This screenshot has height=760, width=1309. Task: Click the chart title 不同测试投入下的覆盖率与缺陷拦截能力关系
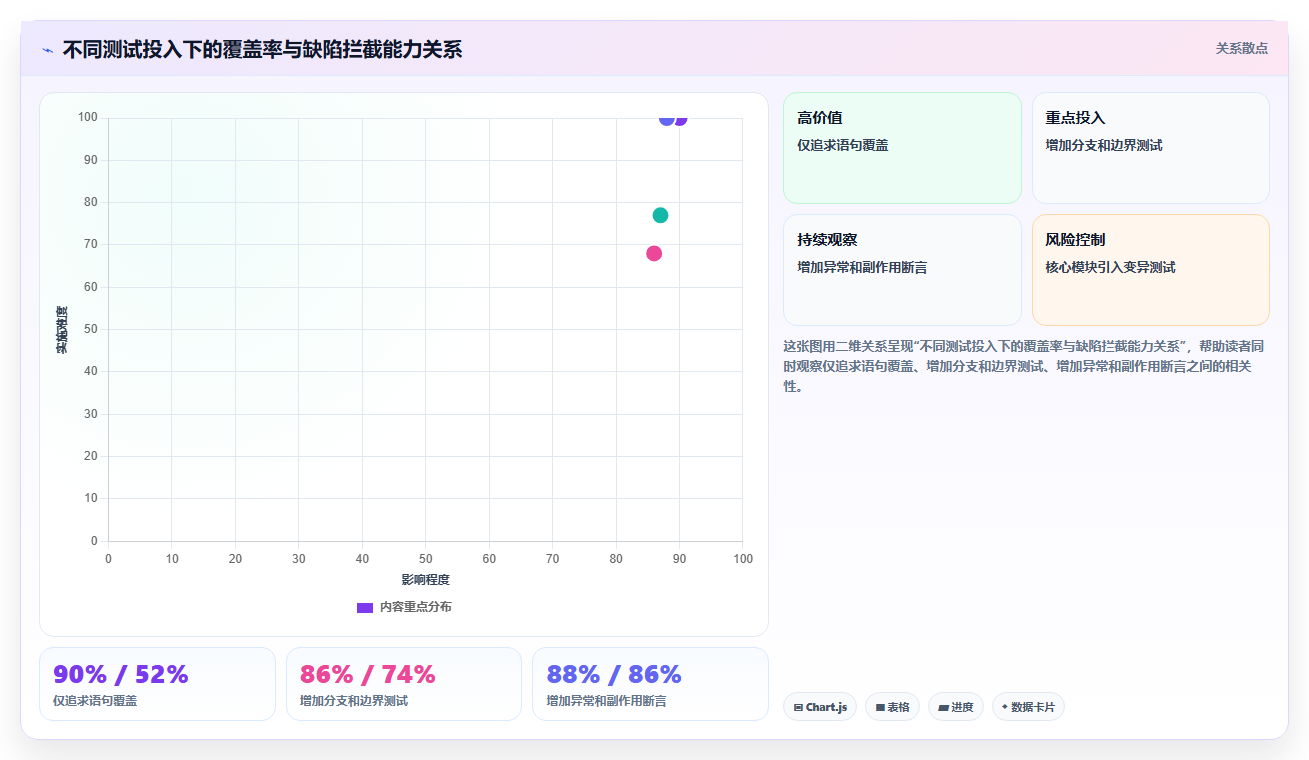[x=262, y=49]
